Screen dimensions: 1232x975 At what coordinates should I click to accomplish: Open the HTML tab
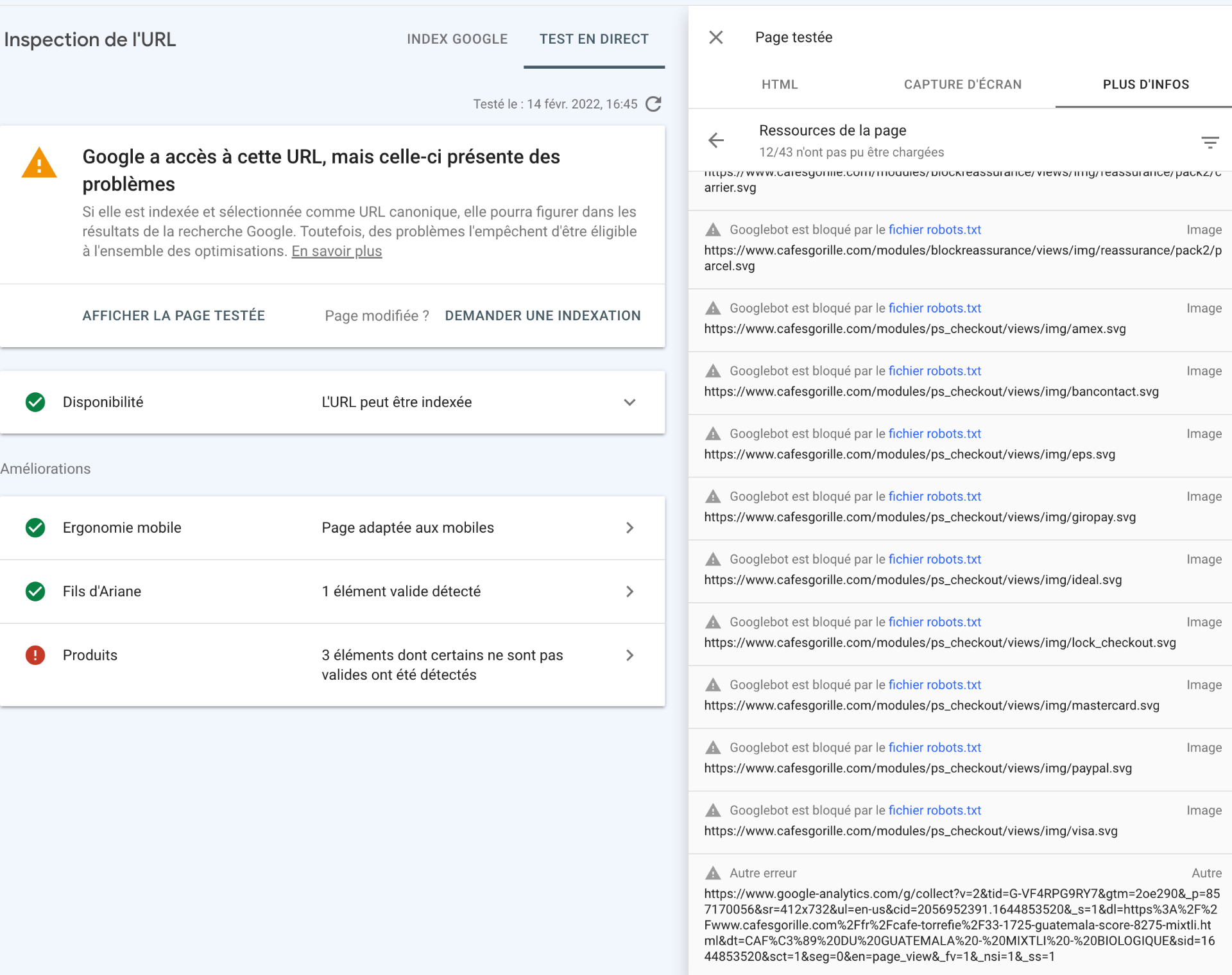coord(780,84)
